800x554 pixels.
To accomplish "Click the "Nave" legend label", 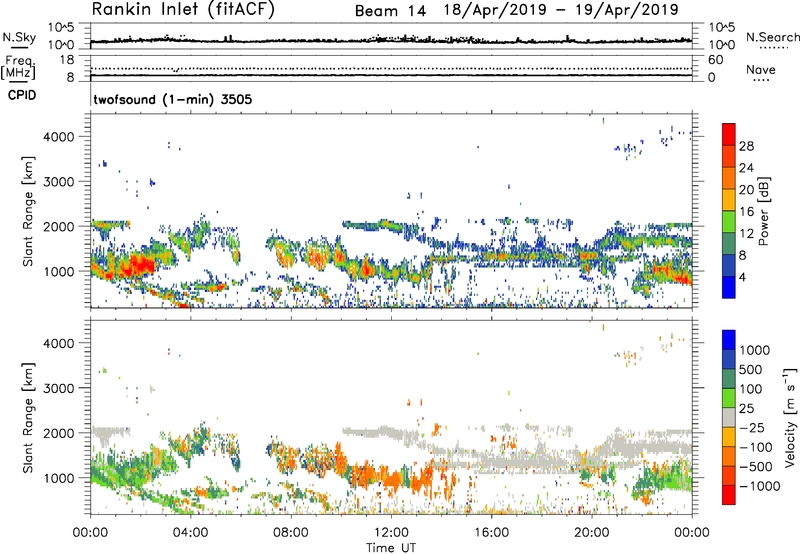I will [761, 69].
